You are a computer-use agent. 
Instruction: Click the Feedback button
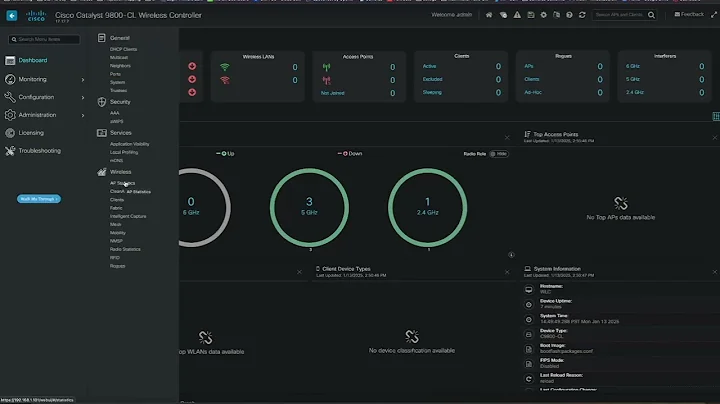coord(689,15)
